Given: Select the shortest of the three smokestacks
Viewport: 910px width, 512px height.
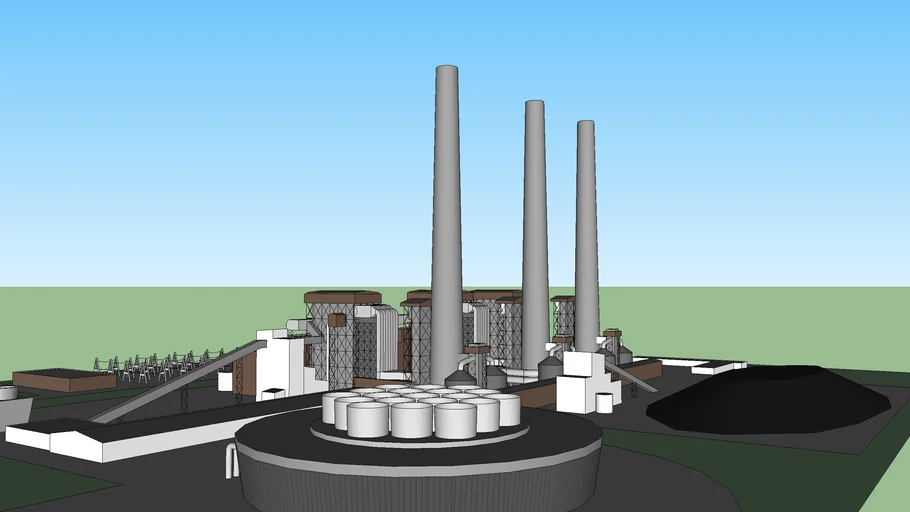Looking at the screenshot, I should 587,235.
